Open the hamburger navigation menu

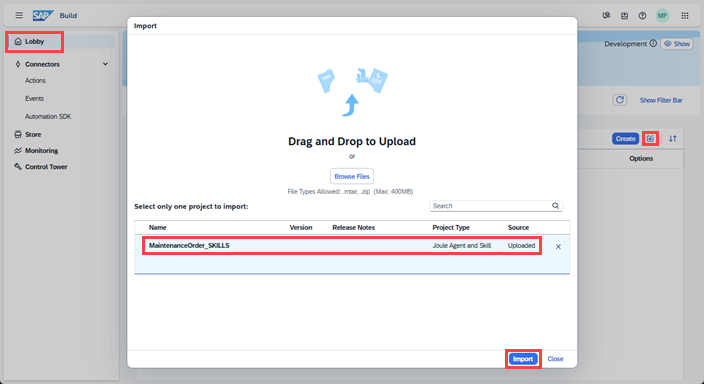[x=19, y=15]
